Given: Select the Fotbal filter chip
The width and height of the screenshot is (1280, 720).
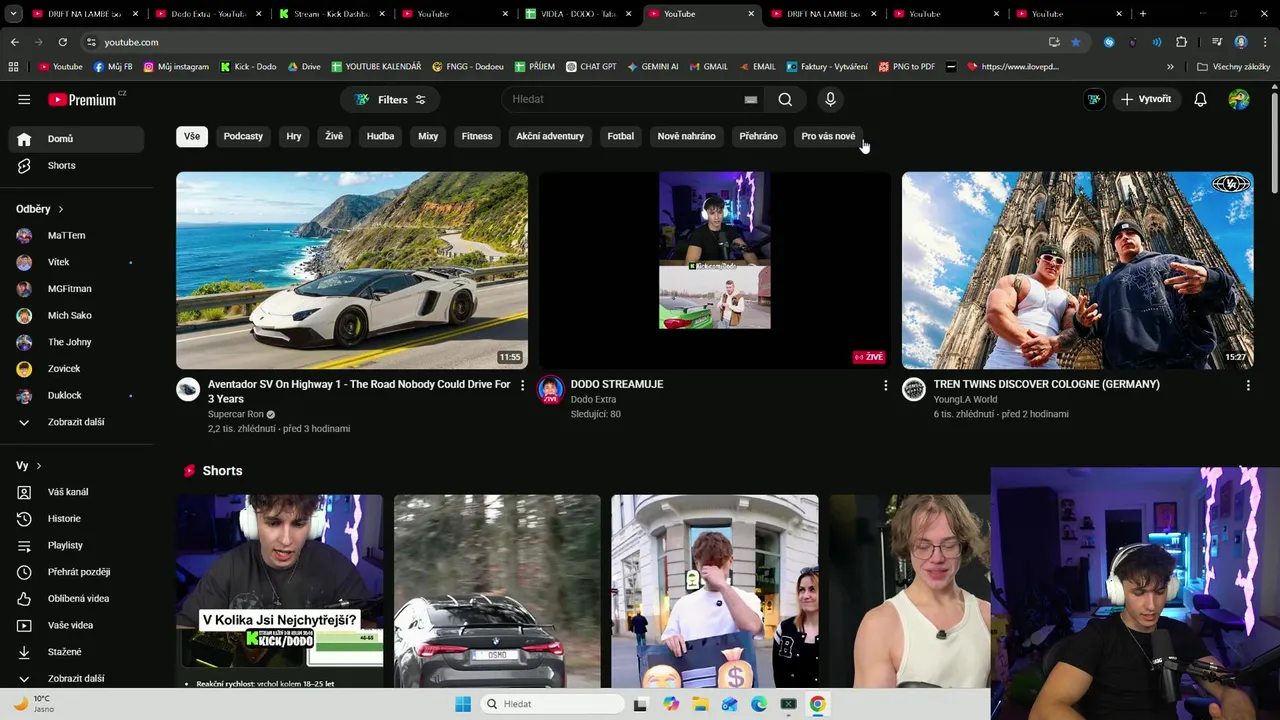Looking at the screenshot, I should [x=621, y=136].
